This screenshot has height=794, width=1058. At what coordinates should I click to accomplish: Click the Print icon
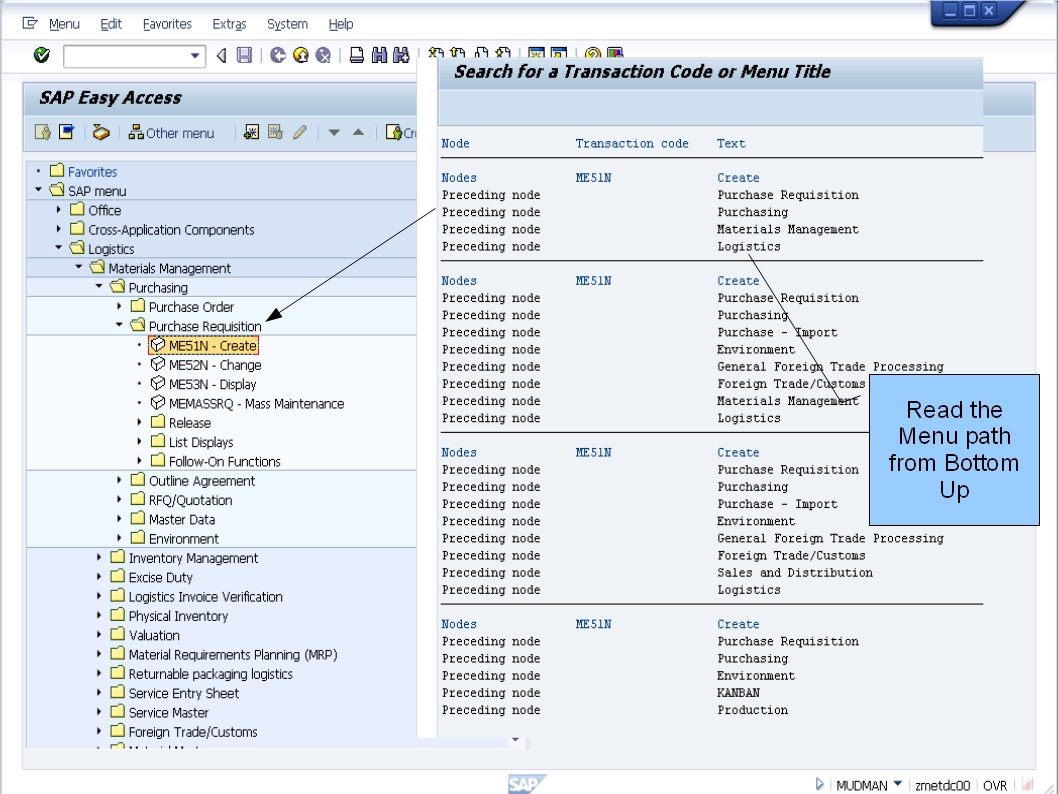(357, 55)
